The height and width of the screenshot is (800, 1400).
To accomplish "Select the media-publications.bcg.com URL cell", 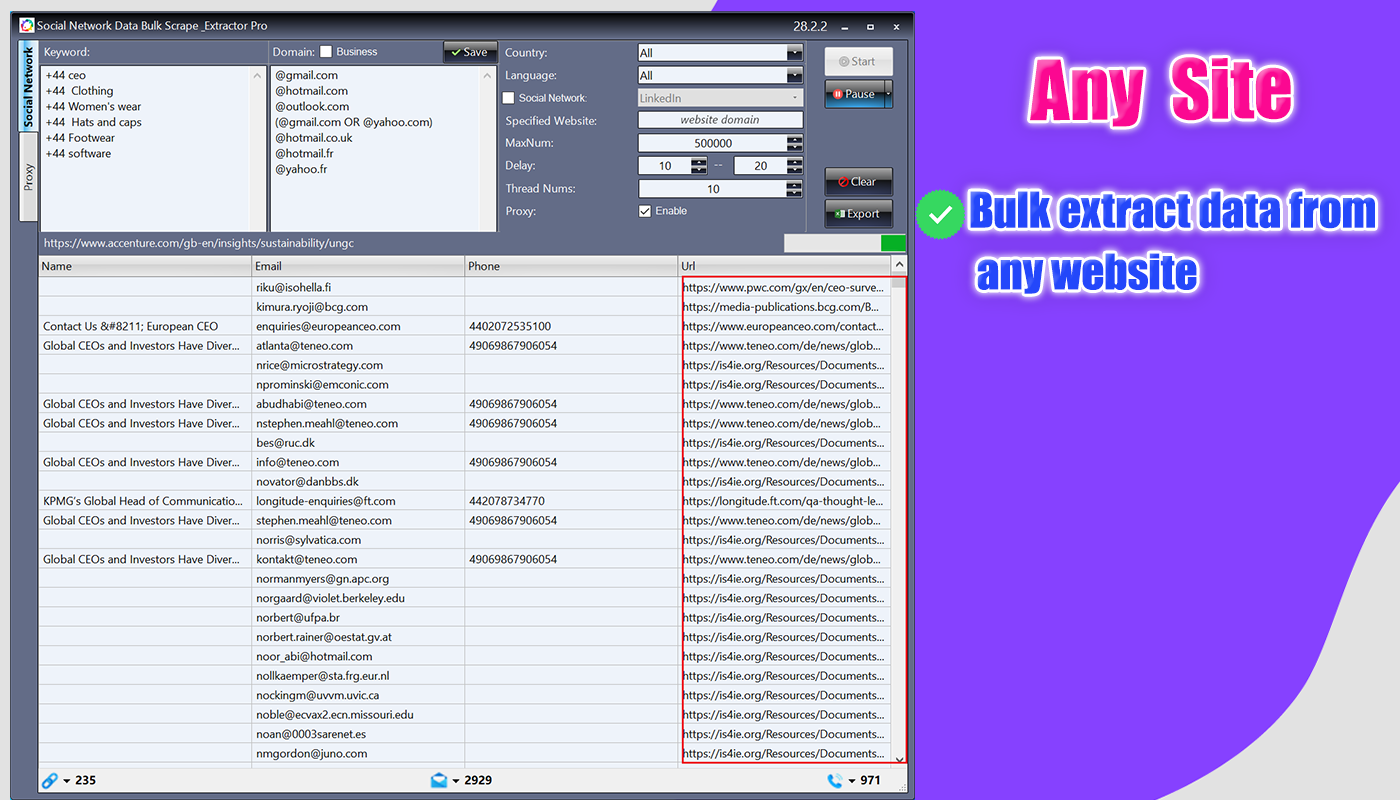I will [x=783, y=307].
